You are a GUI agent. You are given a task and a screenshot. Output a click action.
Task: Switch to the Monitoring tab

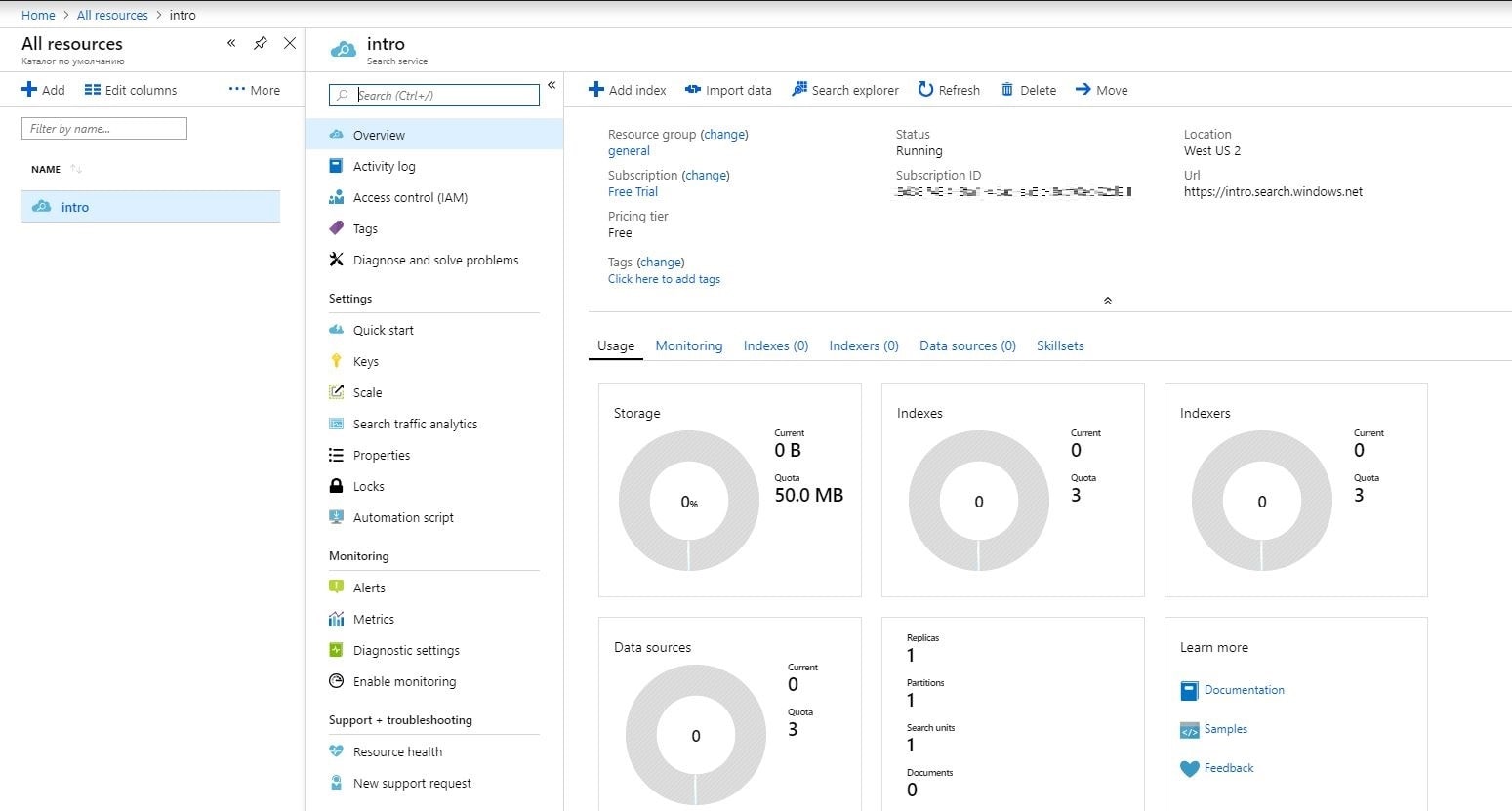point(689,345)
